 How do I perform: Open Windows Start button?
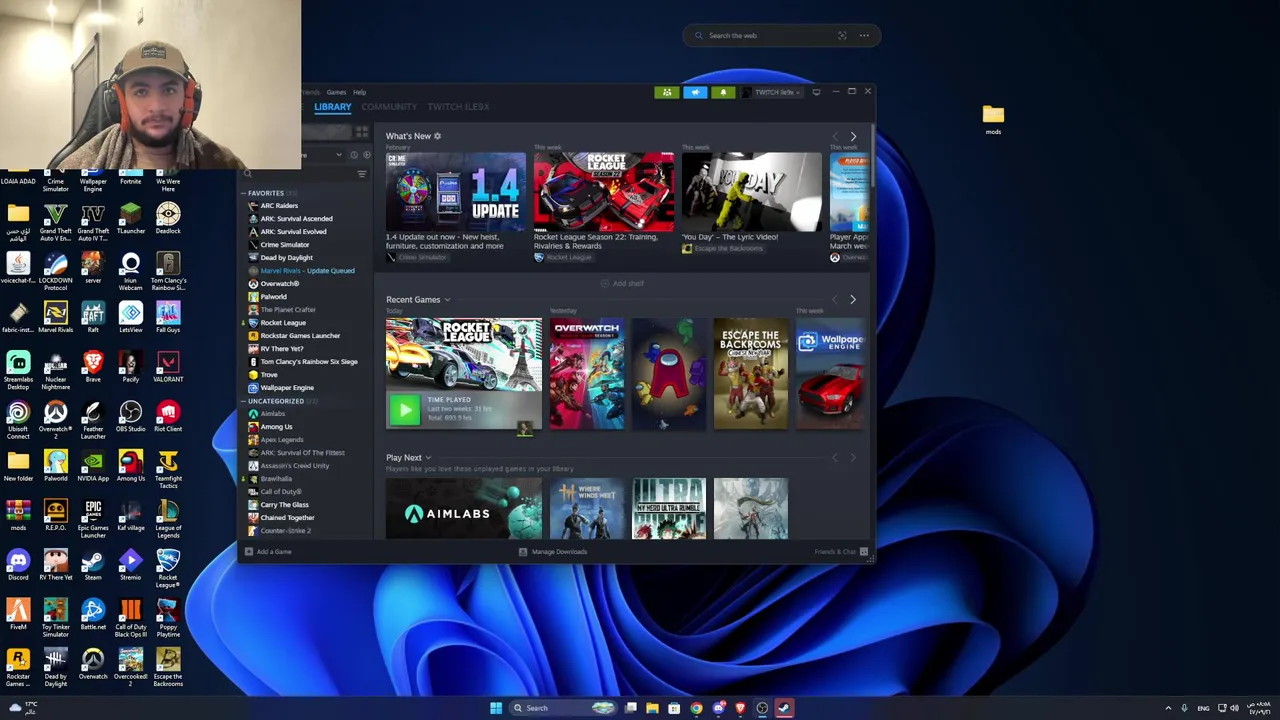[496, 708]
